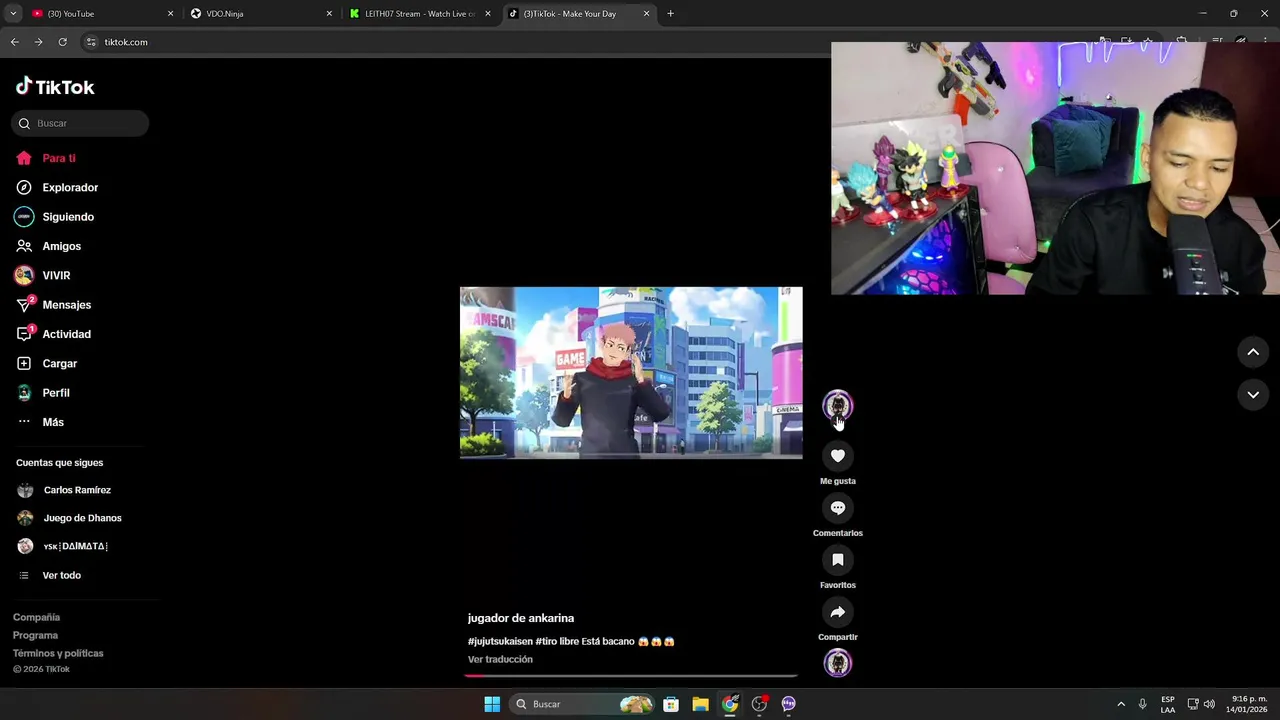The width and height of the screenshot is (1280, 720).
Task: Open Comentarios with the speech-bubble icon
Action: tap(838, 508)
